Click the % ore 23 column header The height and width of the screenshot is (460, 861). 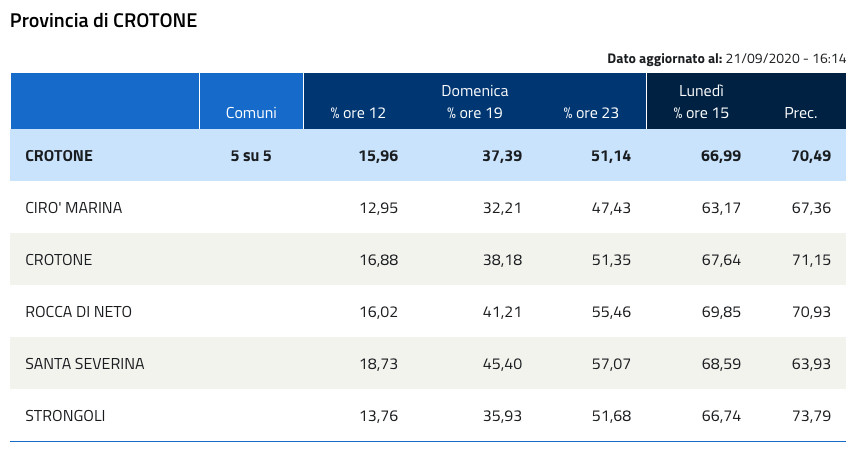click(x=590, y=113)
